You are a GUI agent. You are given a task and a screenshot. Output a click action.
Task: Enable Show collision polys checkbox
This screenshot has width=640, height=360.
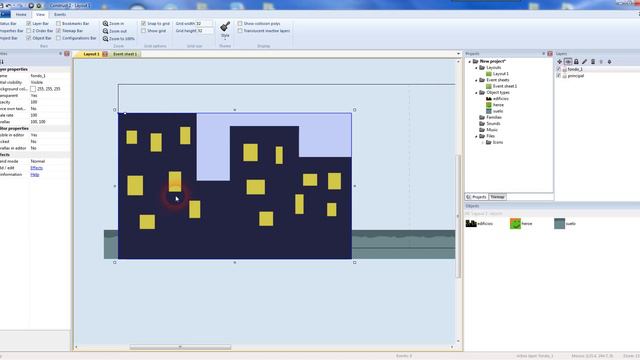point(240,24)
